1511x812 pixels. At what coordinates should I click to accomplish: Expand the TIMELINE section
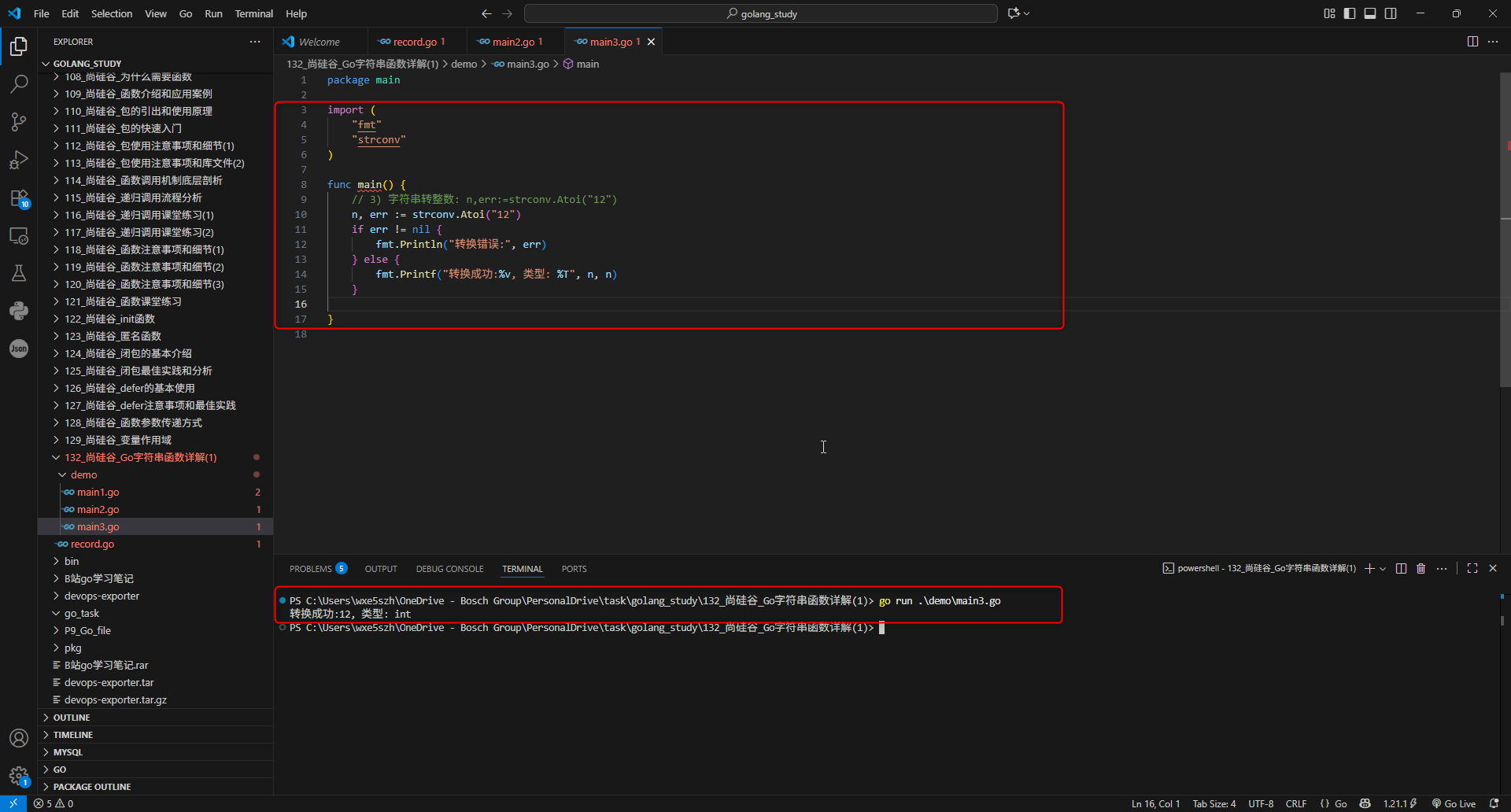pos(156,735)
